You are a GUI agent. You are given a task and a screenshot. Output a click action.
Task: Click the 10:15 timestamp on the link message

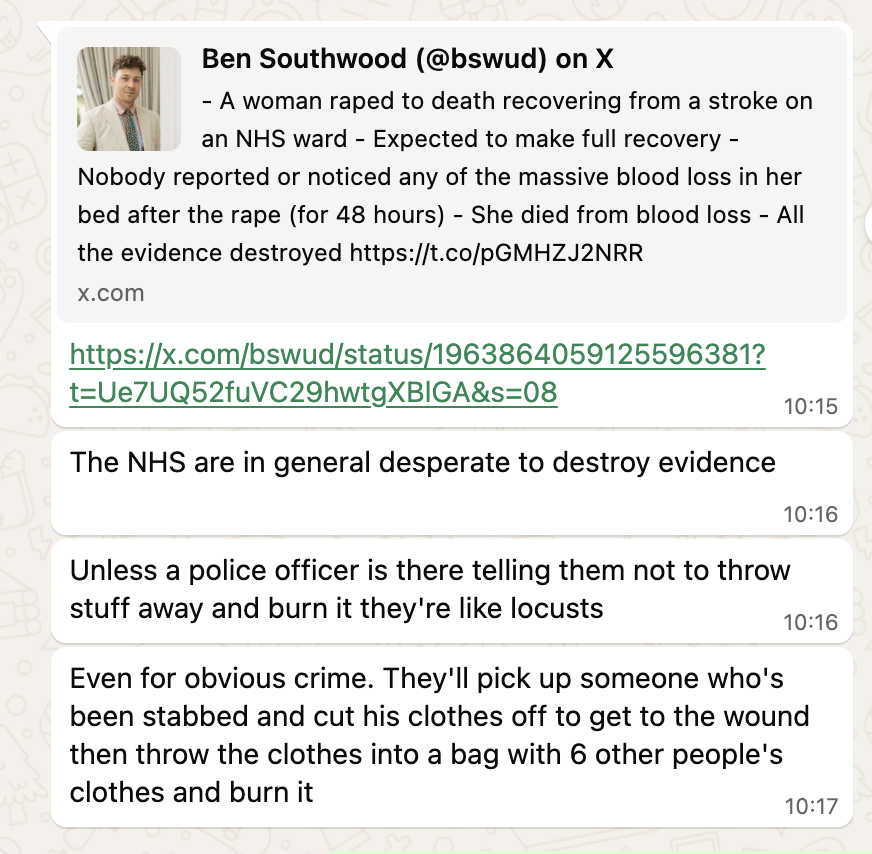810,406
